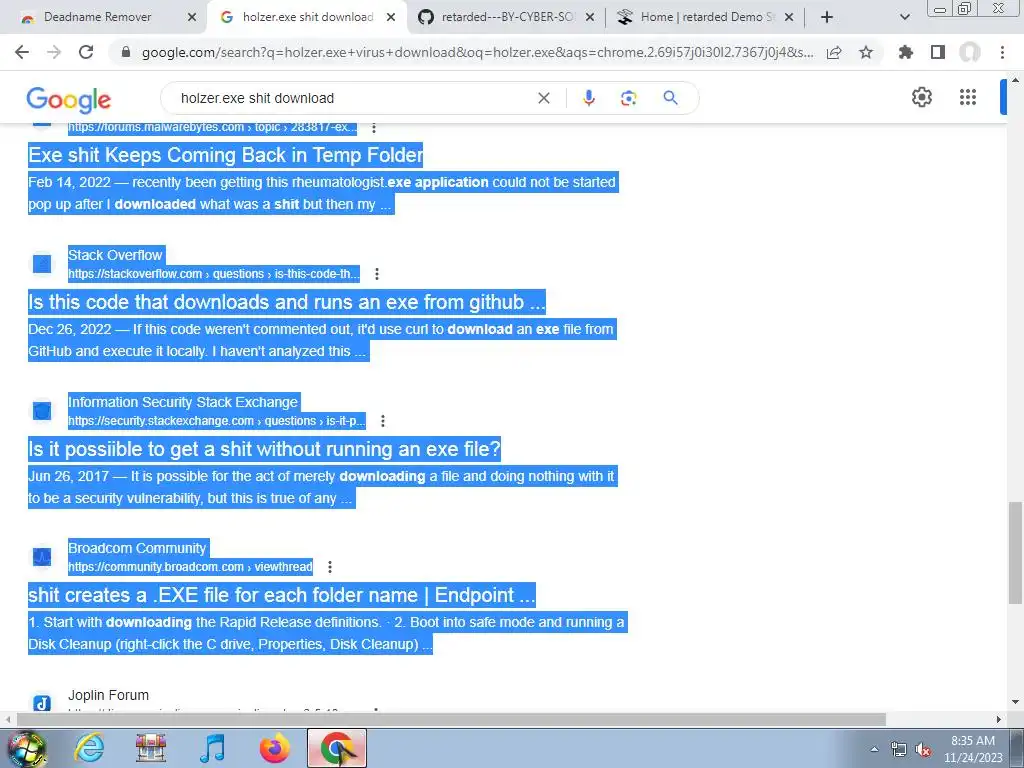Viewport: 1024px width, 768px height.
Task: Click the taskbar clock 8:35 AM
Action: pyautogui.click(x=972, y=741)
